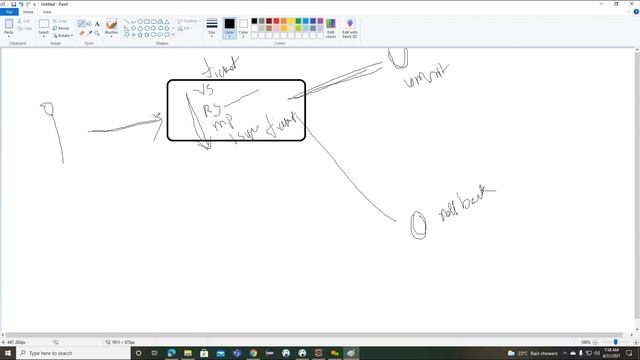This screenshot has width=640, height=360.
Task: Select the Text tool
Action: tap(97, 24)
